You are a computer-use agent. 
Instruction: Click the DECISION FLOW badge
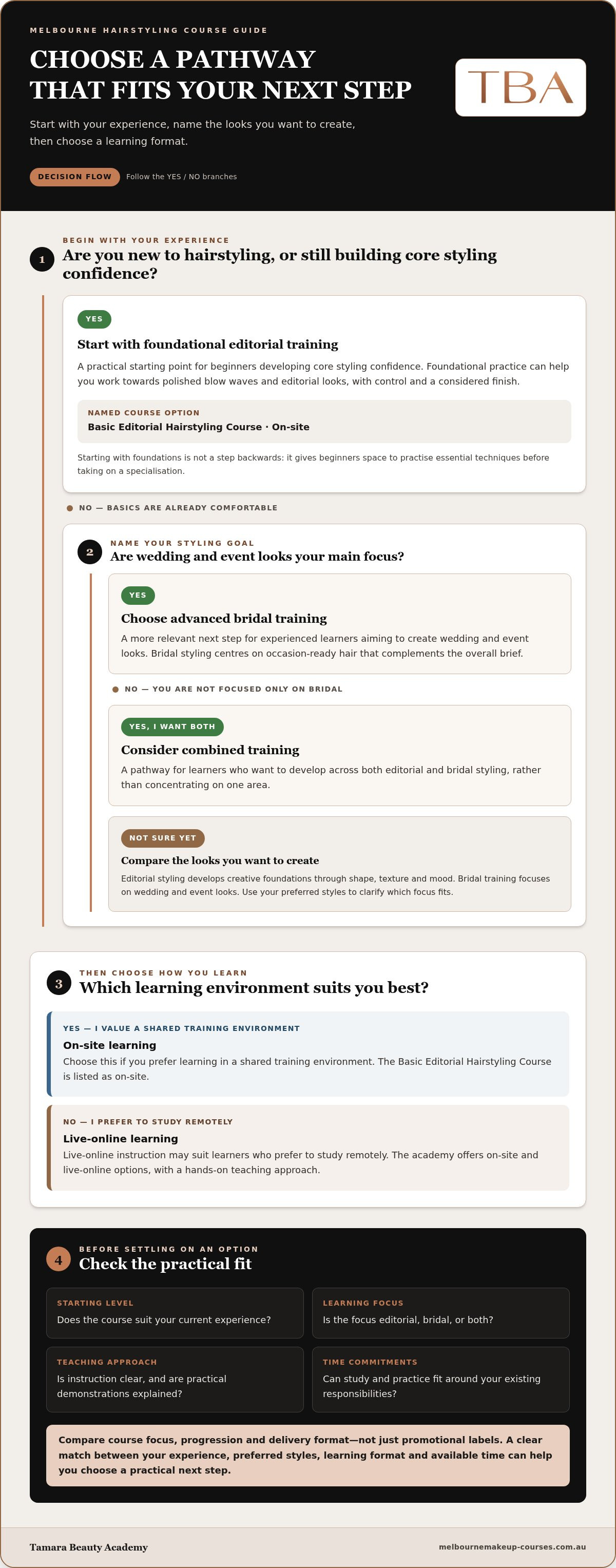pyautogui.click(x=75, y=177)
